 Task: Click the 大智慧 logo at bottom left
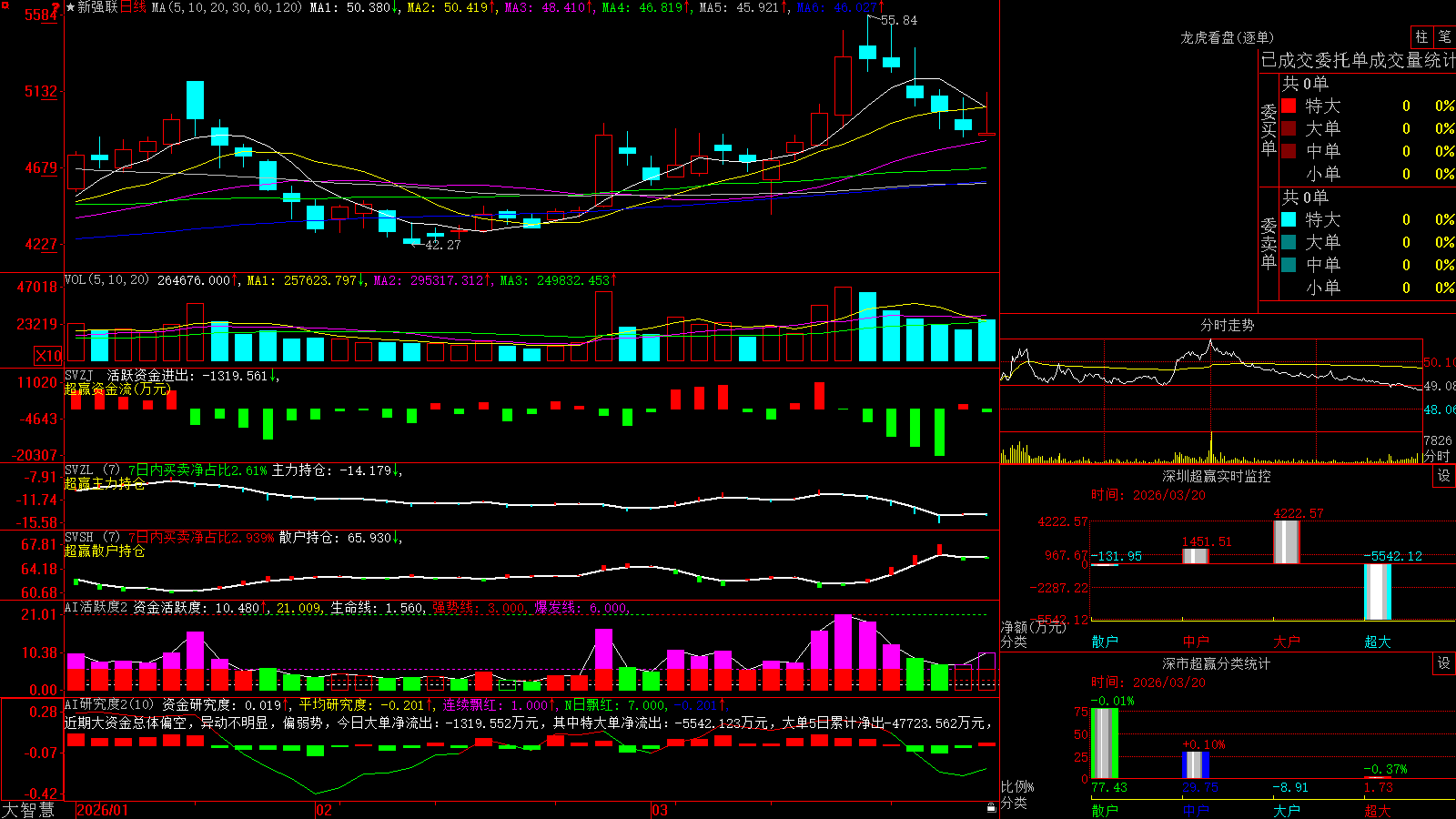click(x=28, y=810)
